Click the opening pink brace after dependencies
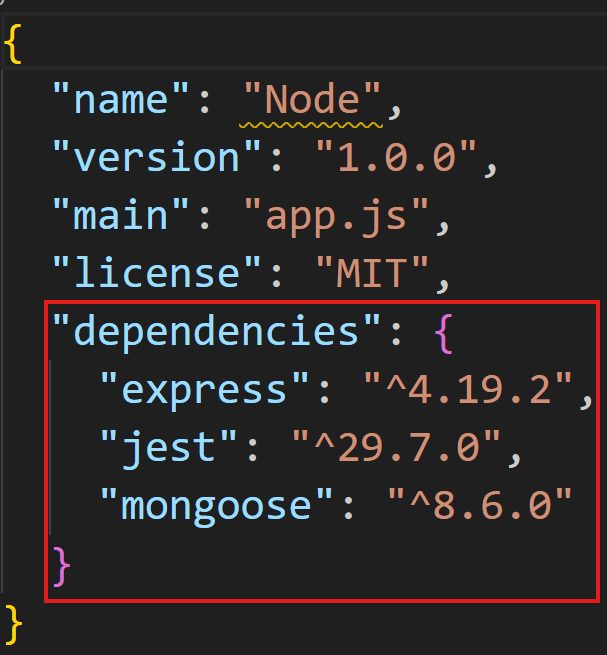 click(x=444, y=333)
